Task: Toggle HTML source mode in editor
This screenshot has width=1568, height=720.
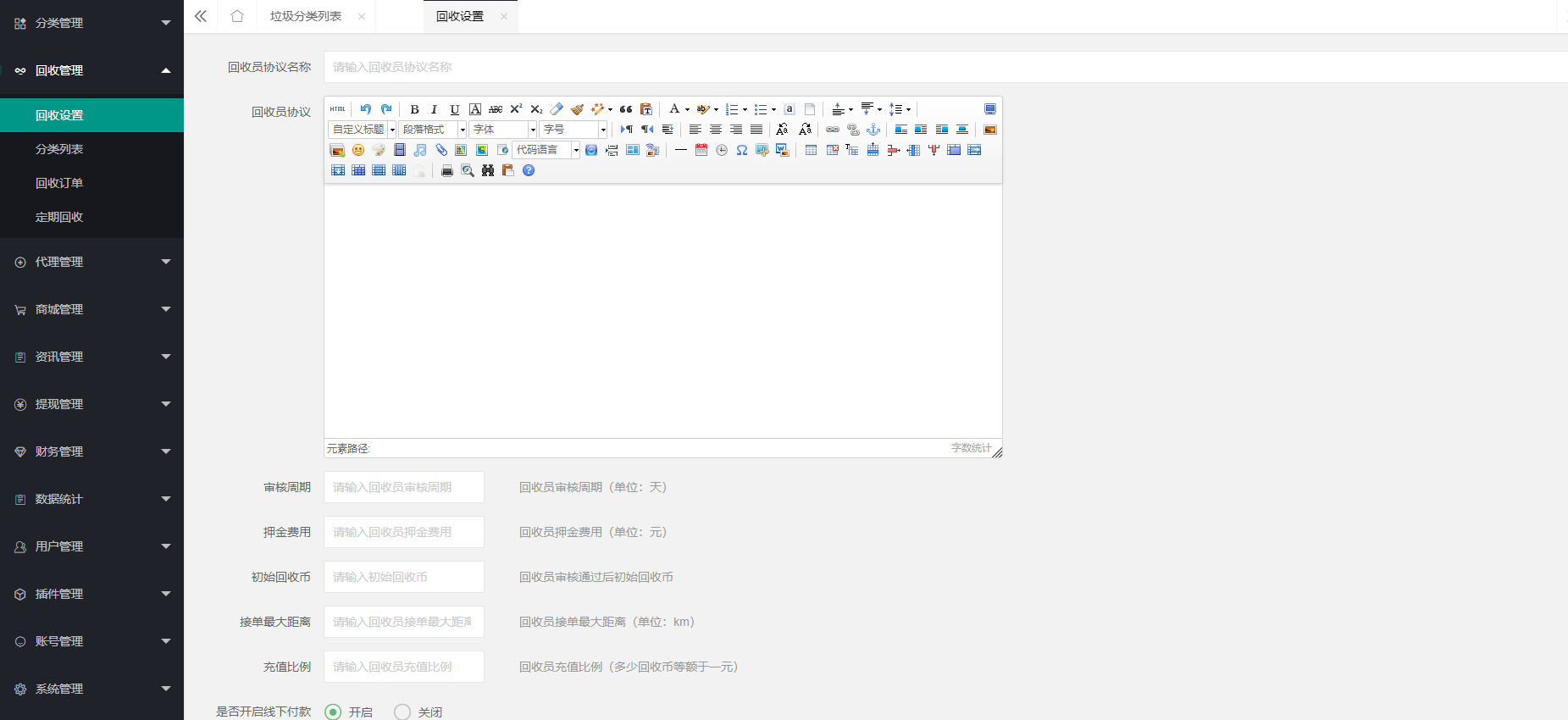Action: click(x=337, y=109)
